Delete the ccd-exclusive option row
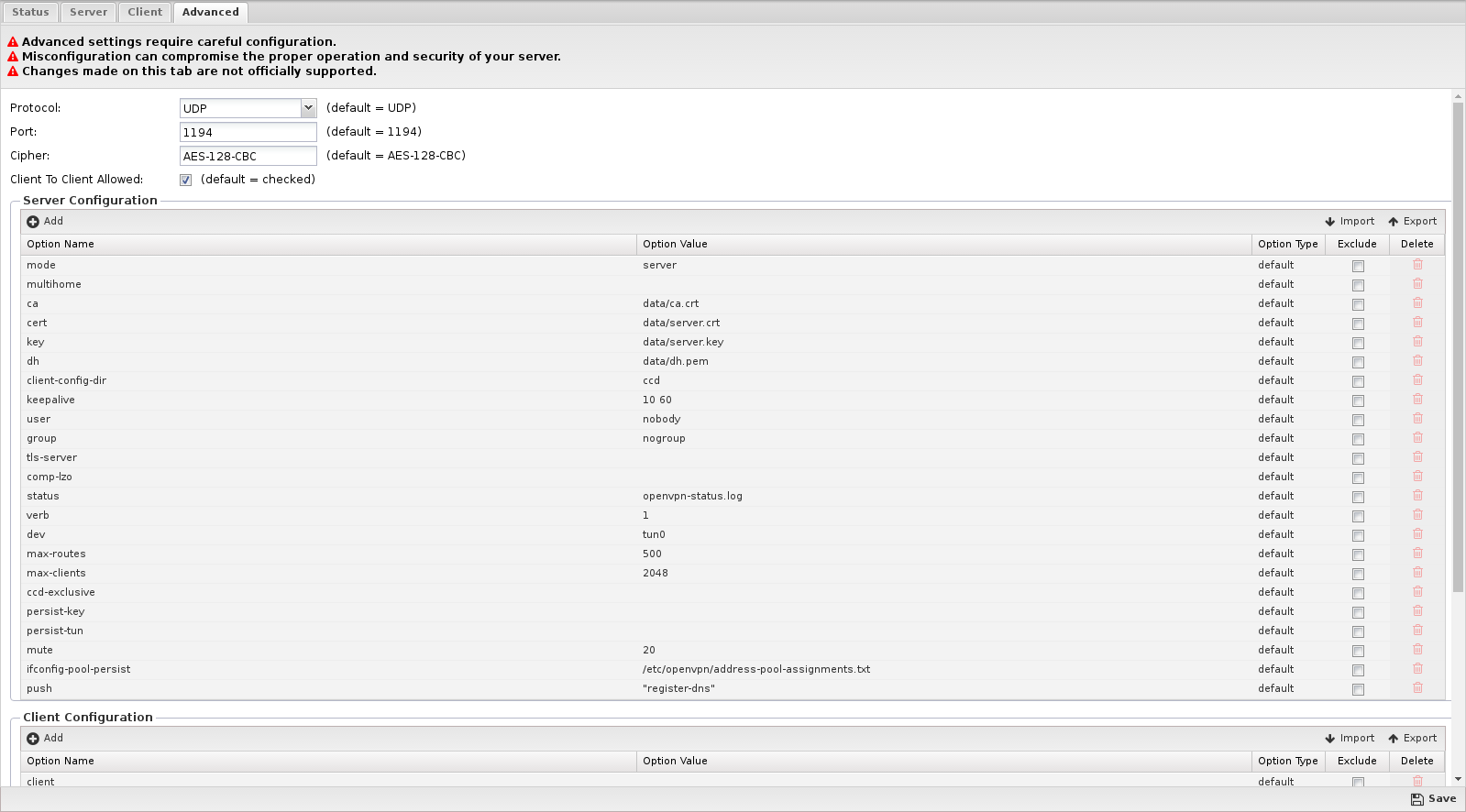This screenshot has height=812, width=1466. (1417, 592)
